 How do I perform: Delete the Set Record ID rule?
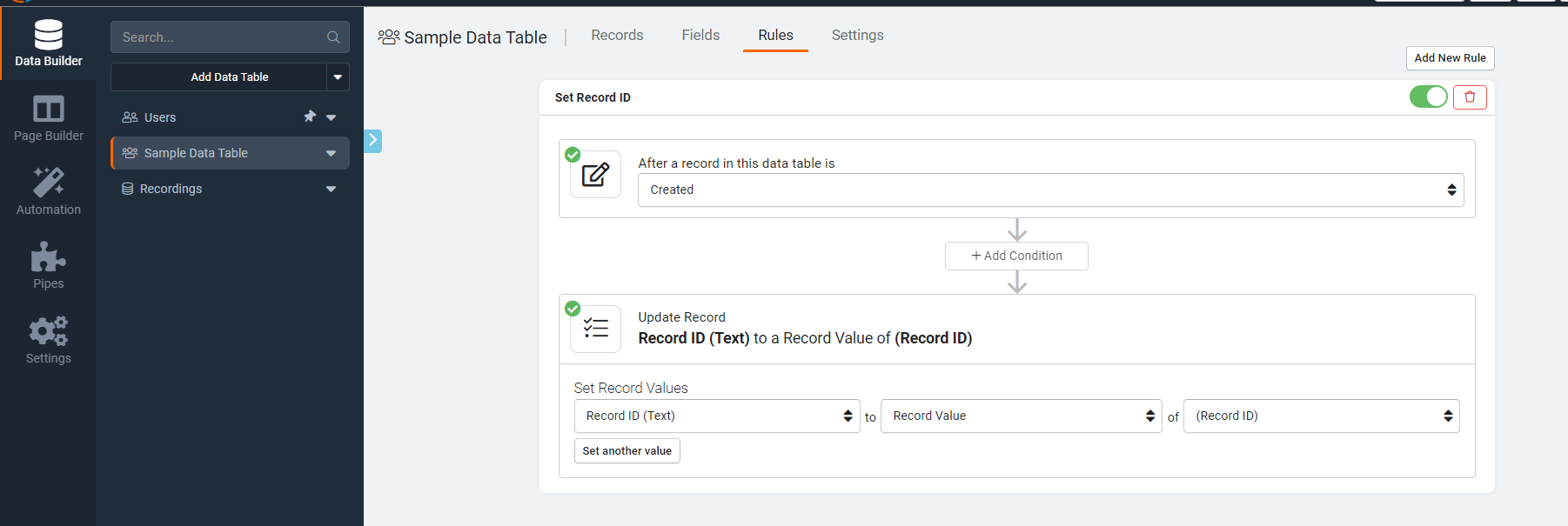1470,97
